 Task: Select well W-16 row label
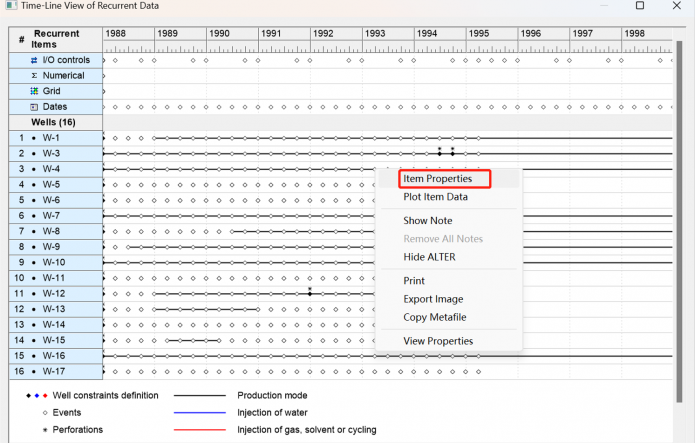(x=53, y=356)
